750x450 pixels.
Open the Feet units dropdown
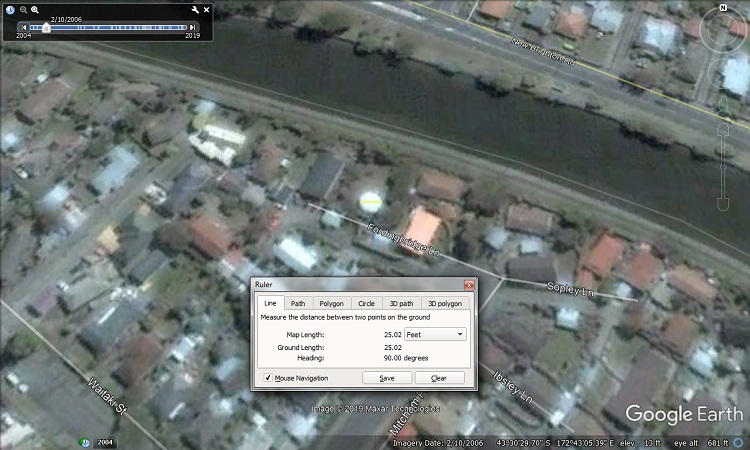tap(435, 334)
